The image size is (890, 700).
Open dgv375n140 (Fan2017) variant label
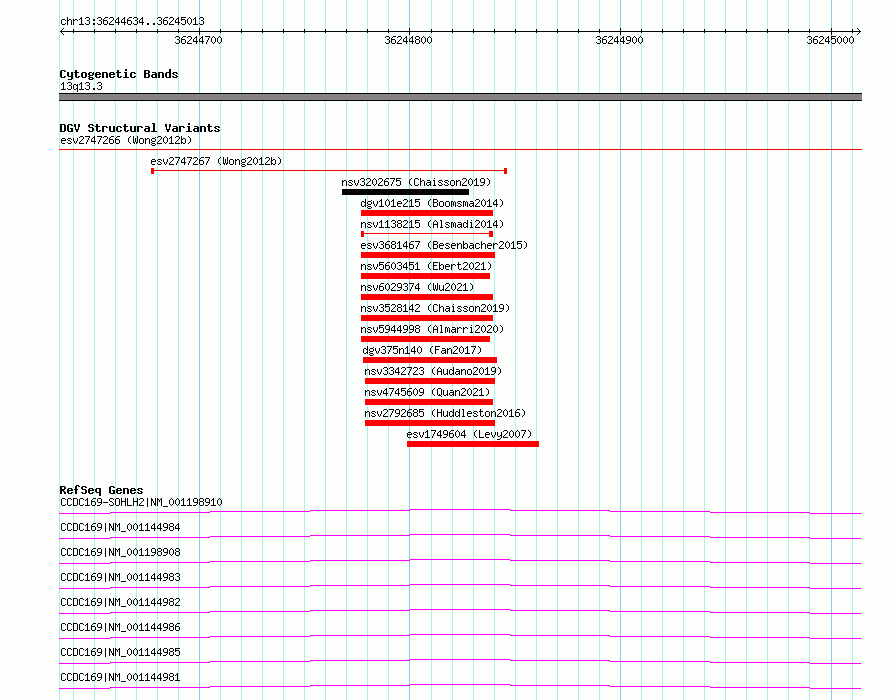(x=422, y=350)
